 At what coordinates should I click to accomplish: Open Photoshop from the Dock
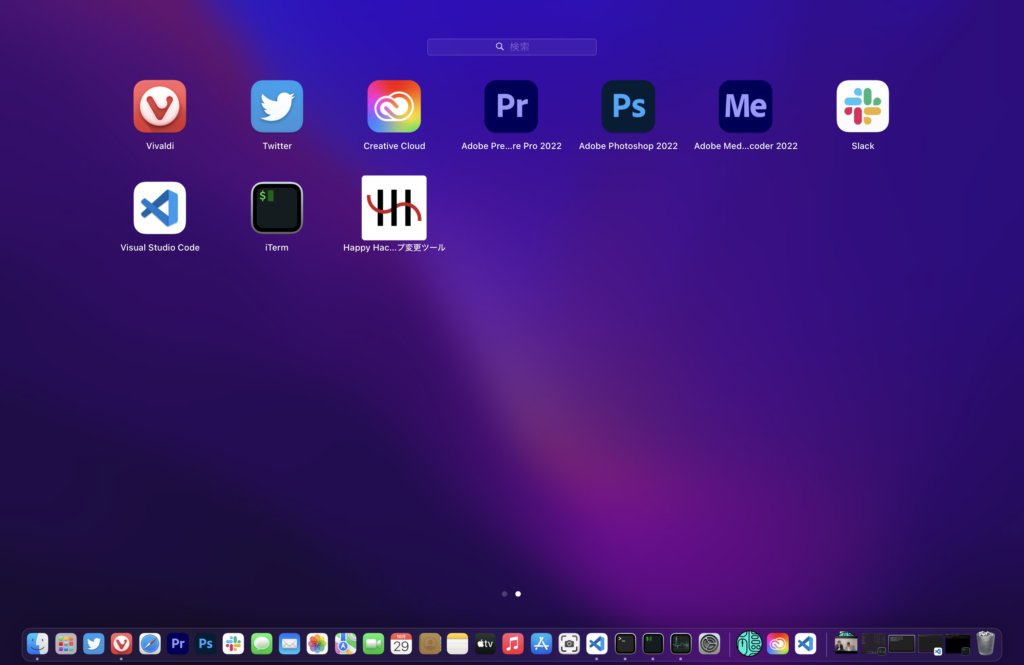pyautogui.click(x=206, y=644)
